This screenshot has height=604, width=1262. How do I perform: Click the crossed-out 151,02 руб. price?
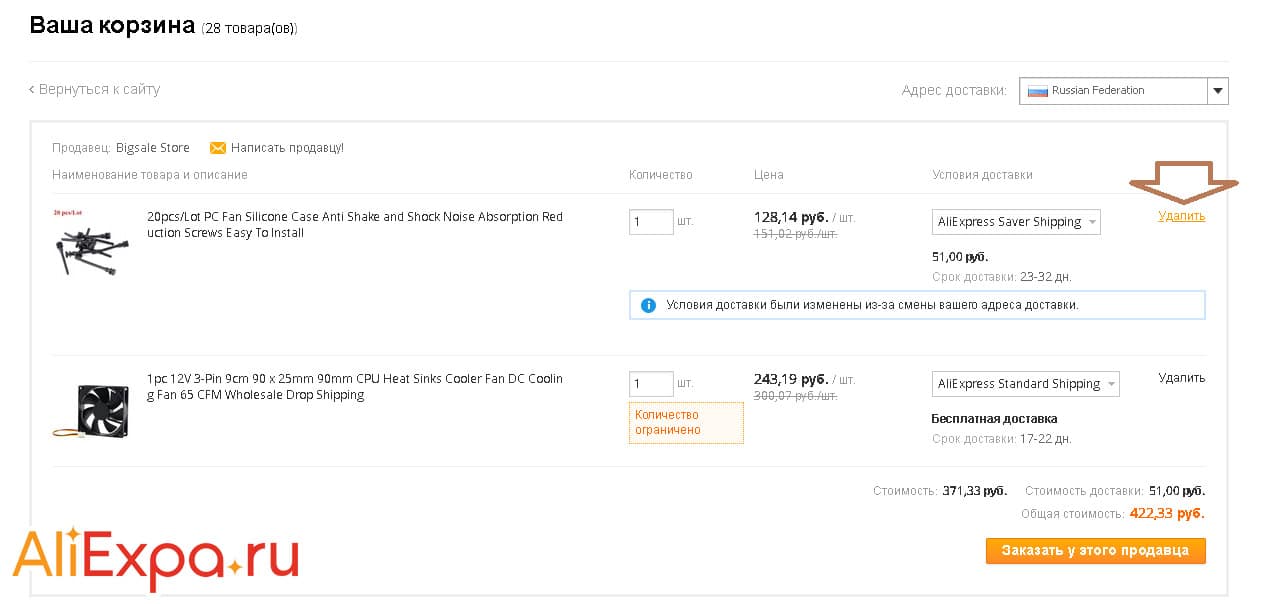pos(796,234)
